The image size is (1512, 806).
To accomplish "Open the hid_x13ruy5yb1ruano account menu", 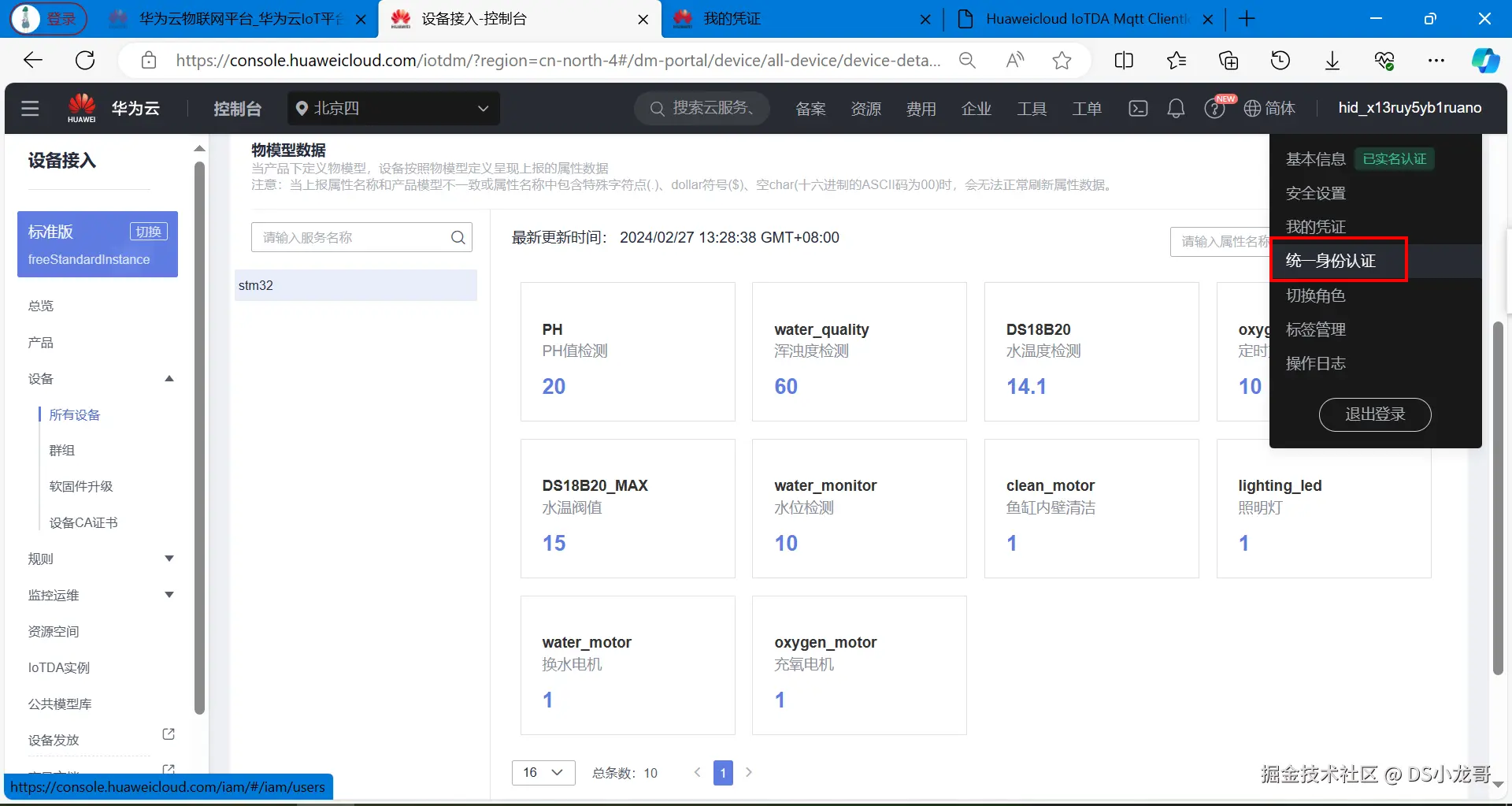I will (x=1410, y=108).
